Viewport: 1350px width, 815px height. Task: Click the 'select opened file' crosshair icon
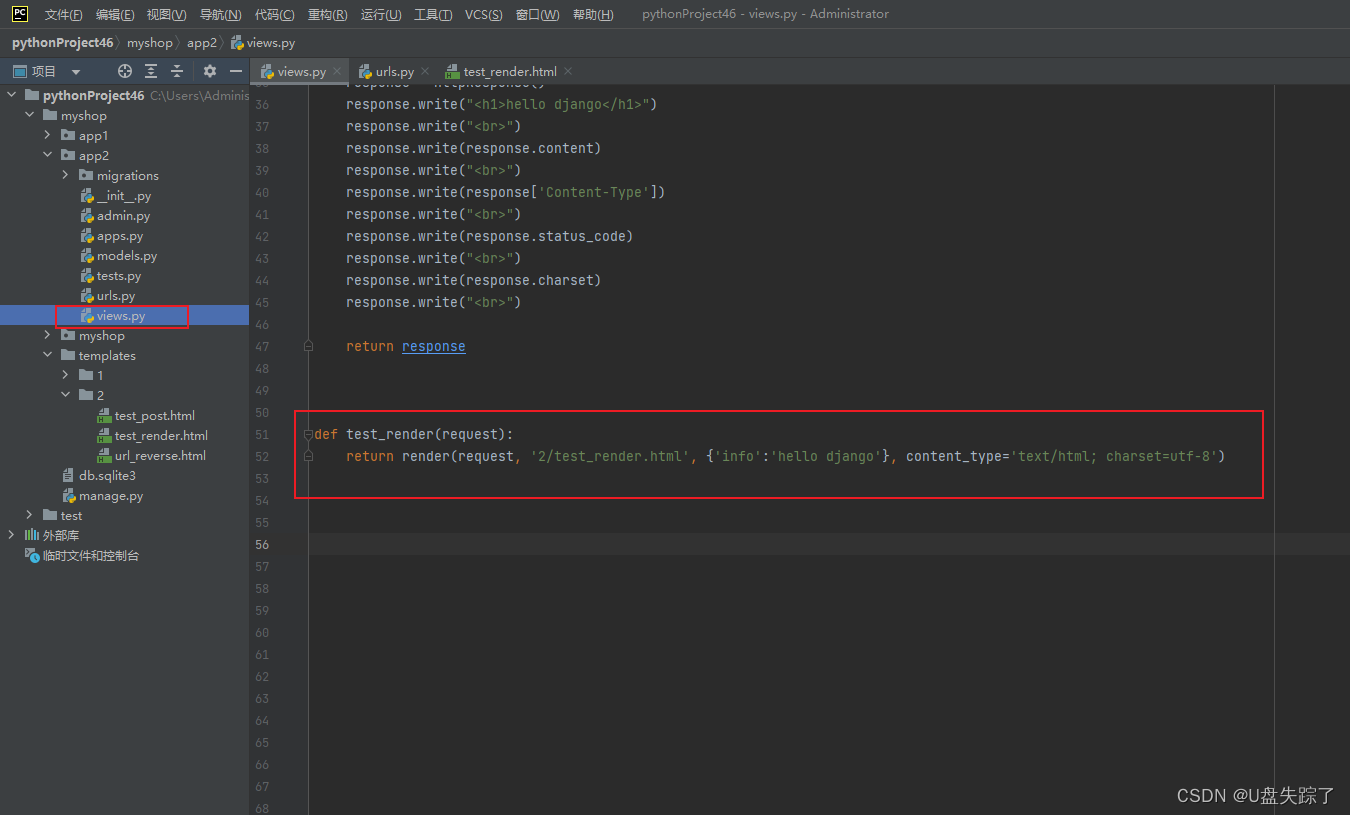point(124,71)
